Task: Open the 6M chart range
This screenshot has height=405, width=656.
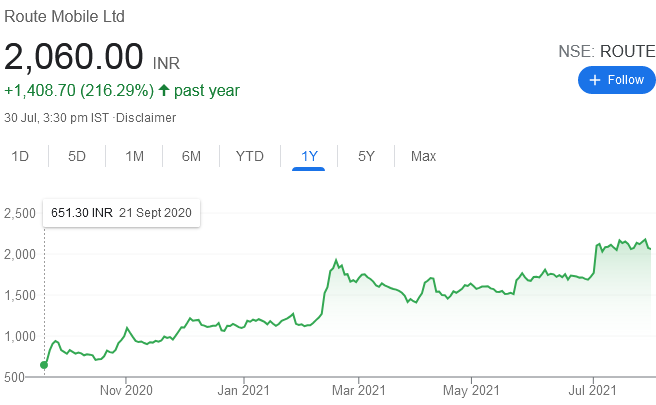Action: (x=191, y=156)
